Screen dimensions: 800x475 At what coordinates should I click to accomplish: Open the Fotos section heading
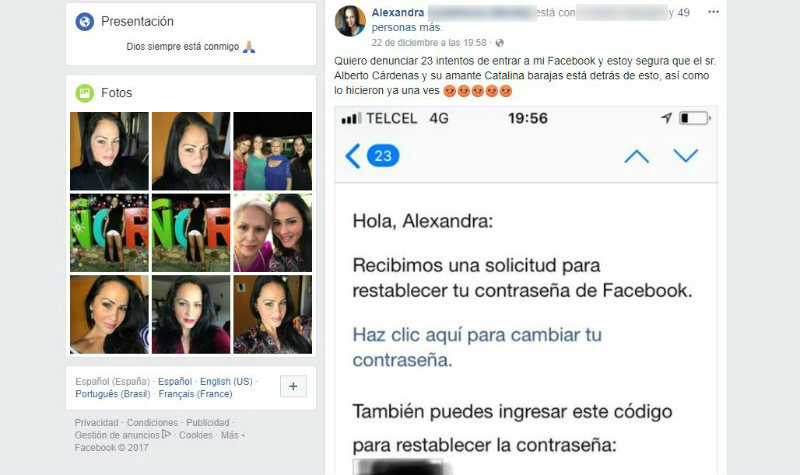tap(117, 93)
